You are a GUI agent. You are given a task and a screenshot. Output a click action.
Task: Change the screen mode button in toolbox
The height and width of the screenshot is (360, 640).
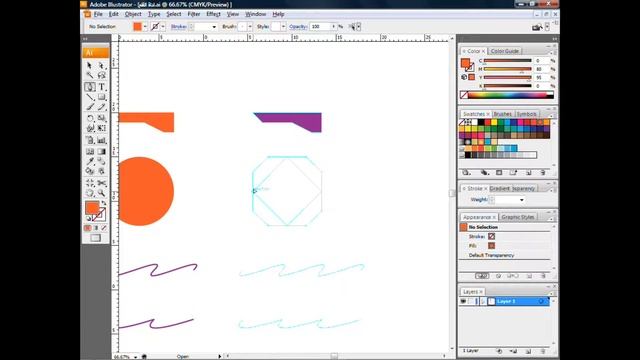click(96, 238)
